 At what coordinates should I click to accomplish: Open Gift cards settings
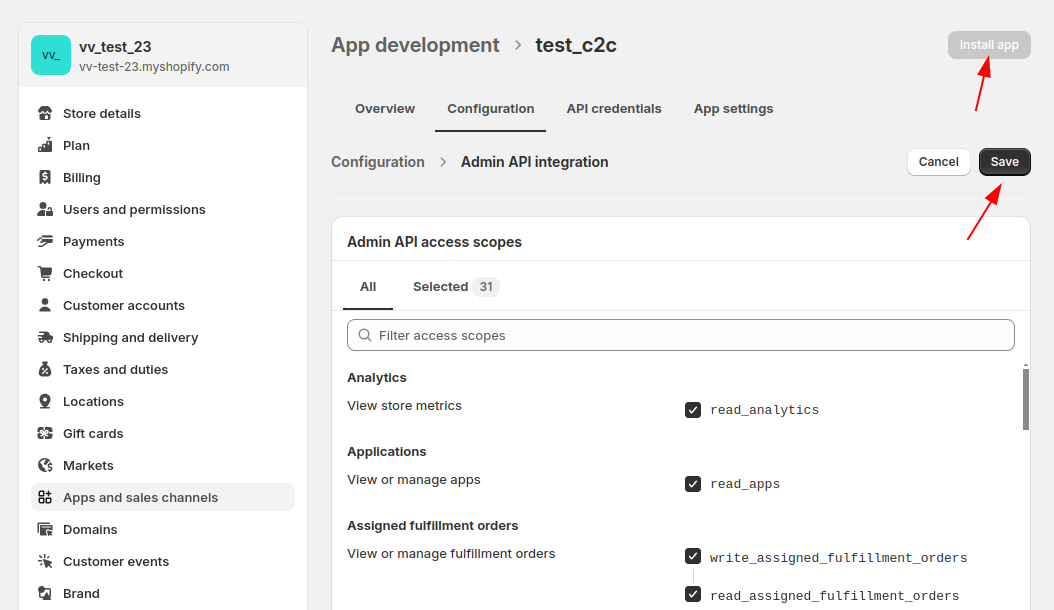(163, 433)
